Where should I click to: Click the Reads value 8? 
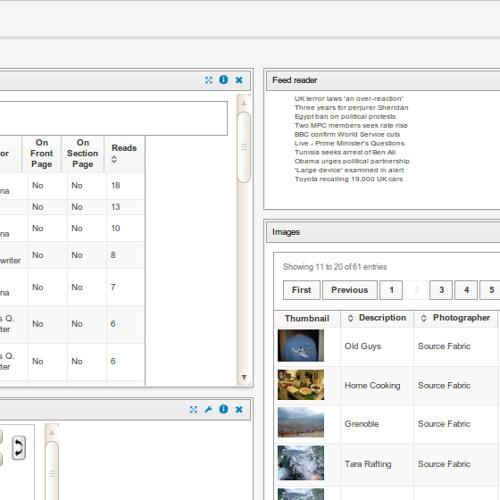(x=113, y=255)
